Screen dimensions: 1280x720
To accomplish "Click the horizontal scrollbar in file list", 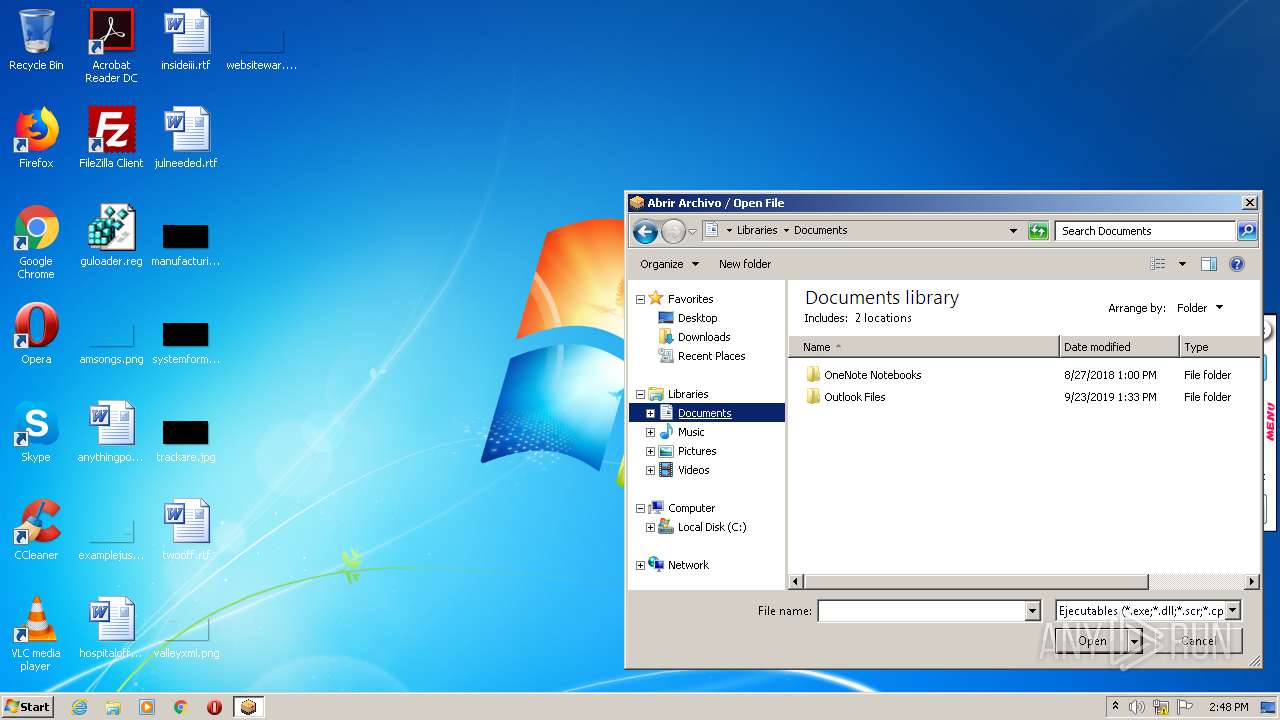I will [x=977, y=581].
